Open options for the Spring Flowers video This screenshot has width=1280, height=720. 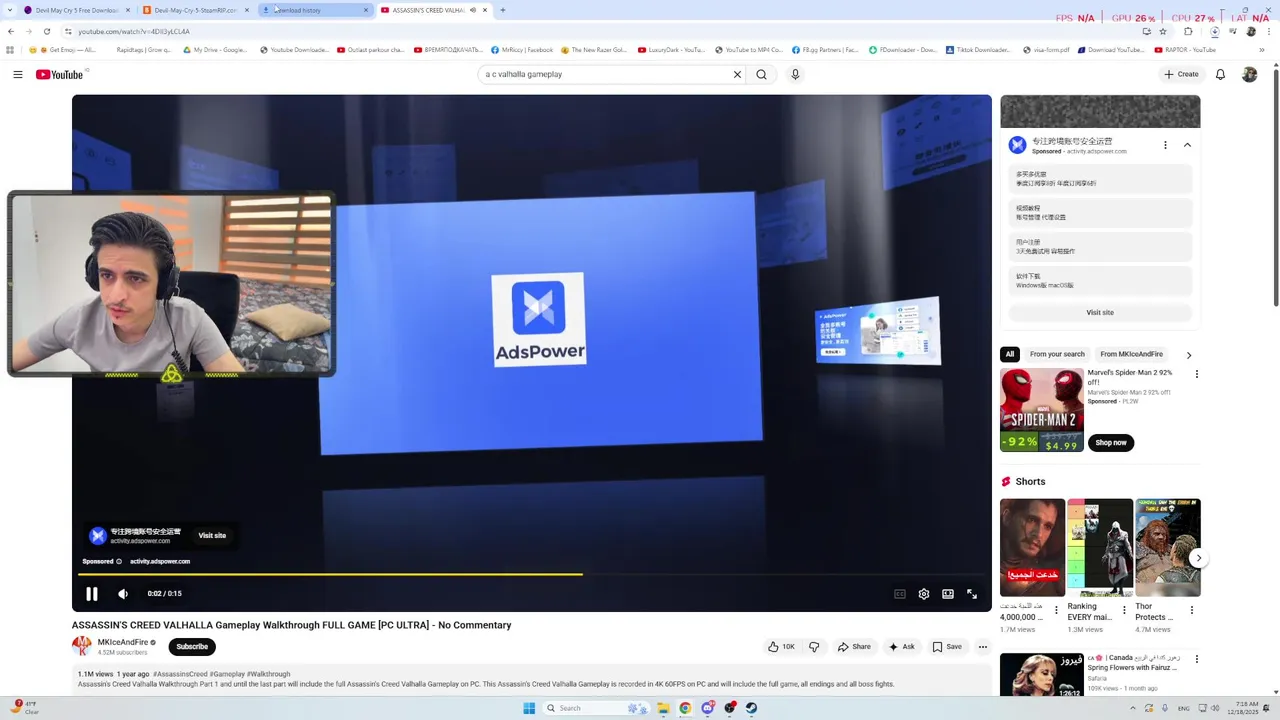(x=1196, y=660)
